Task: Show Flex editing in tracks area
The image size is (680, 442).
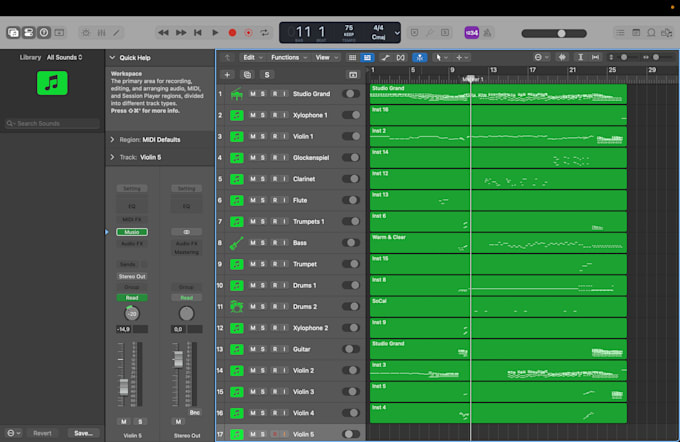Action: tap(400, 57)
